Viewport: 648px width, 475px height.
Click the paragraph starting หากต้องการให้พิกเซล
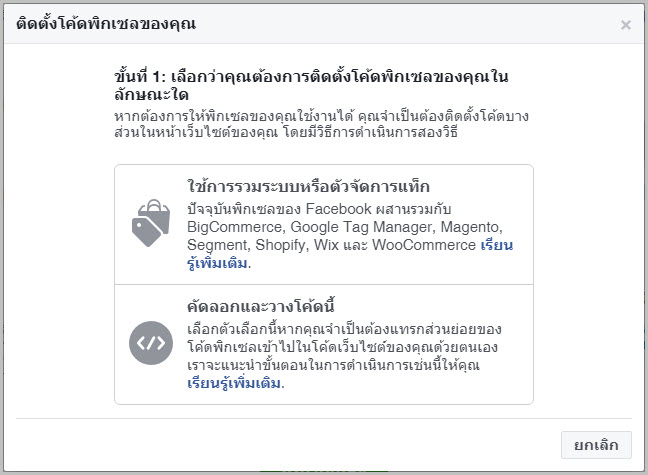322,124
